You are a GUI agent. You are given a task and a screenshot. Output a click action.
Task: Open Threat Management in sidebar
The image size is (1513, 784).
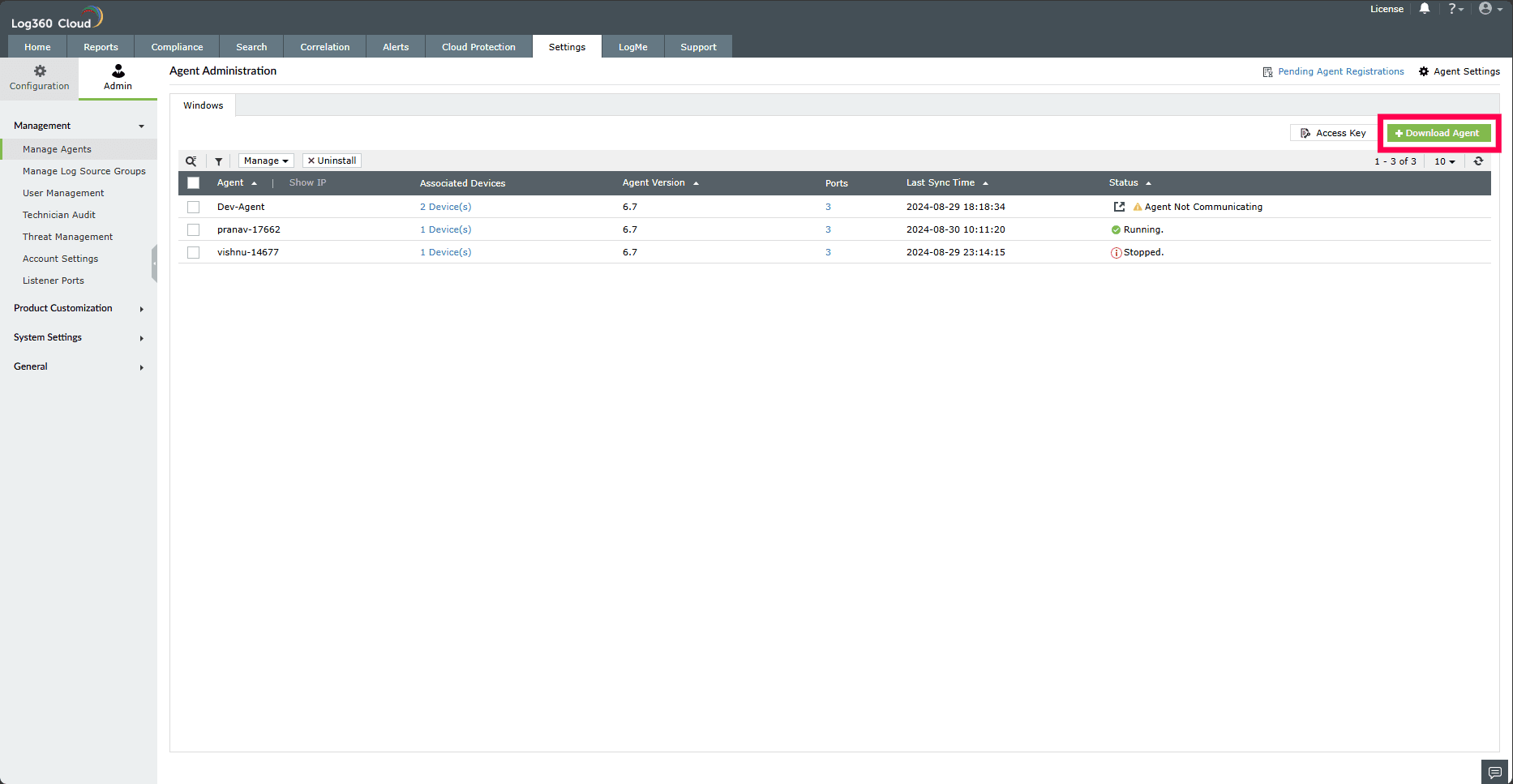click(68, 237)
